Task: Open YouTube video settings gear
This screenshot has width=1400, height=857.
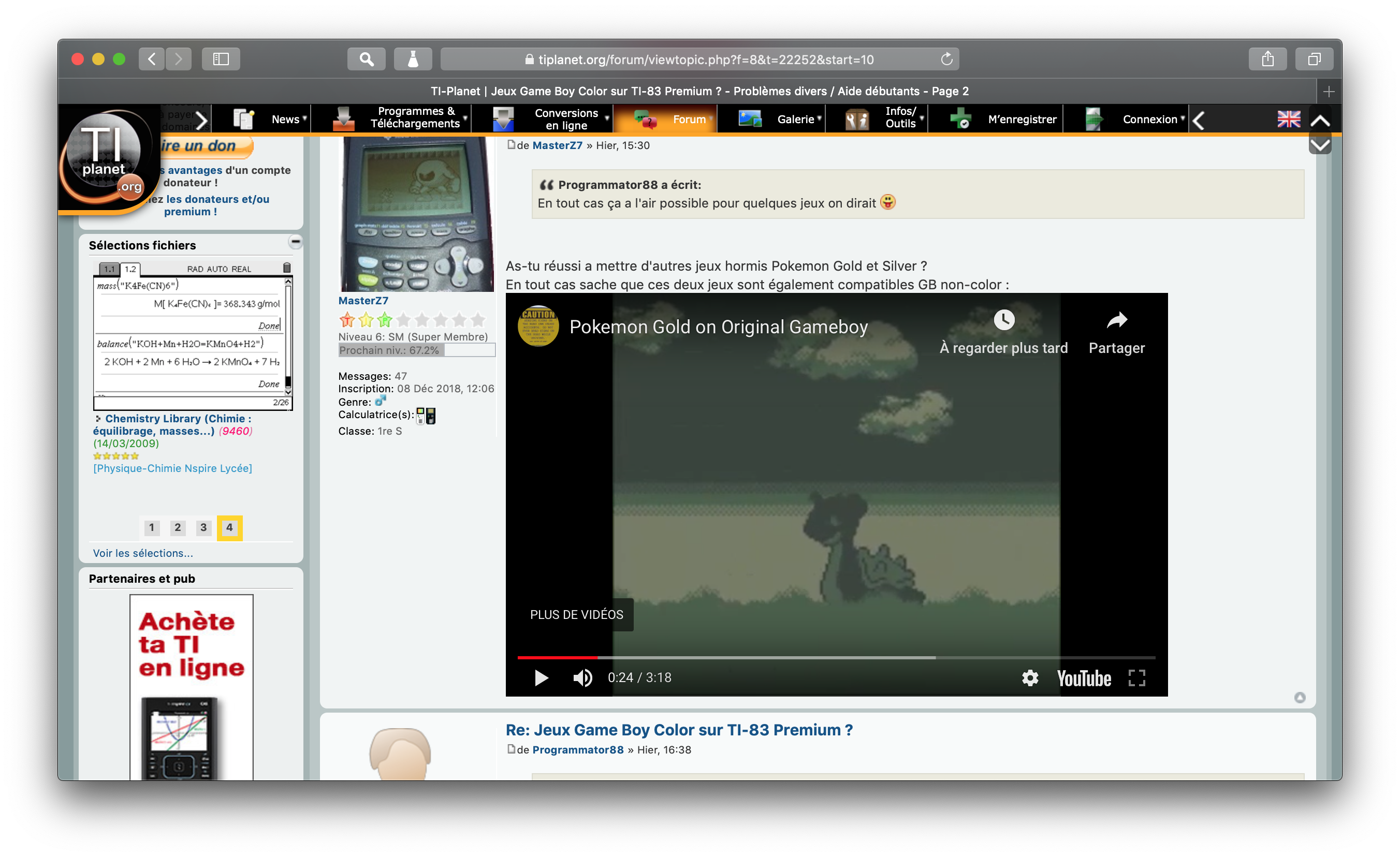Action: point(1030,677)
